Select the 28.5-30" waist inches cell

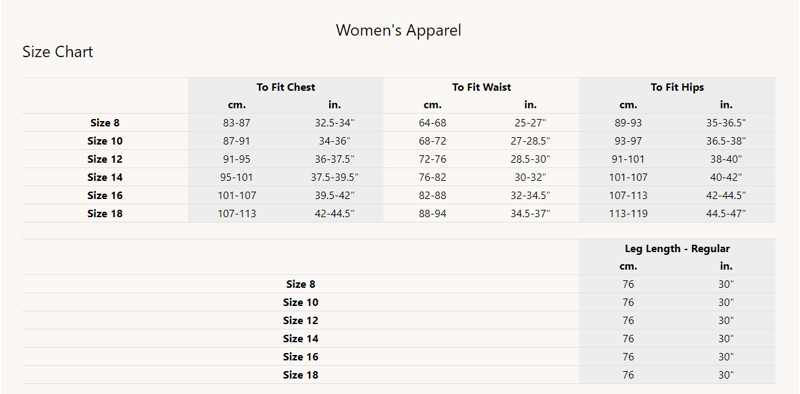(x=530, y=159)
